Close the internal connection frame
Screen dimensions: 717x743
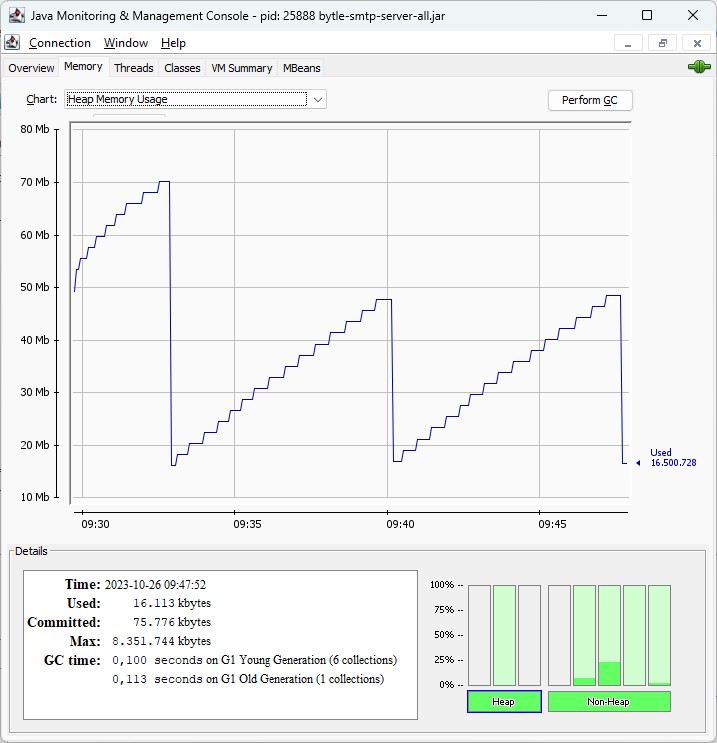tap(695, 43)
